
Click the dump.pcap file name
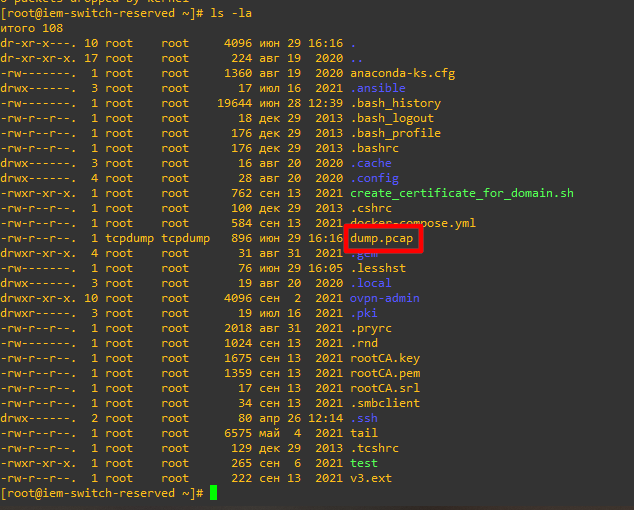pos(381,238)
